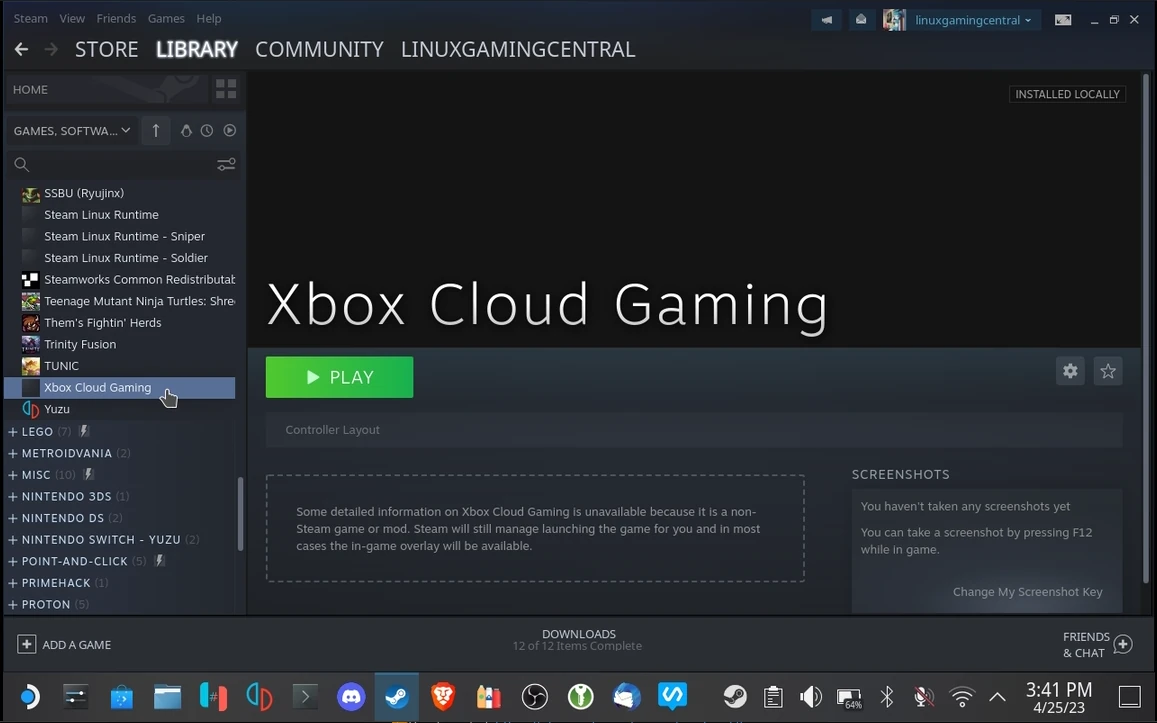Open the LINUXGAMINGCENTRAL profile tab
1157x723 pixels.
click(x=518, y=49)
